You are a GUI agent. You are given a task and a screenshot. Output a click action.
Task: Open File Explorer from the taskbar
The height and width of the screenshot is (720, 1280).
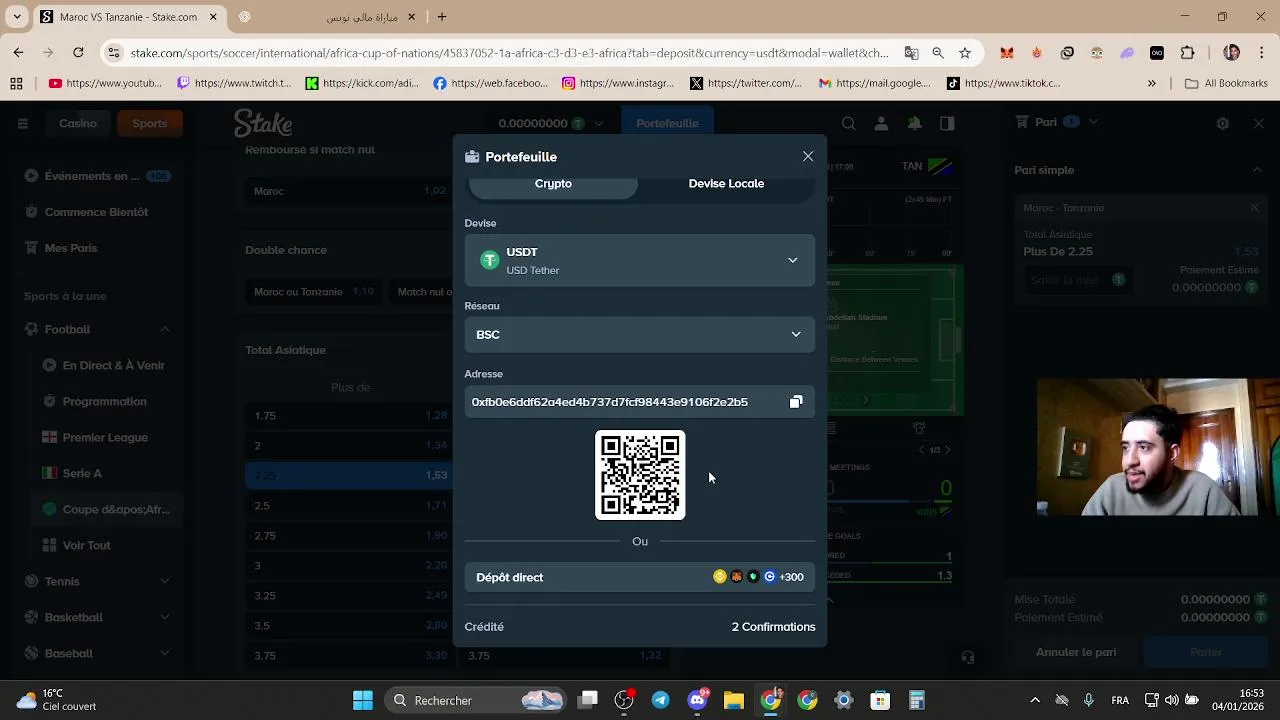tap(734, 700)
